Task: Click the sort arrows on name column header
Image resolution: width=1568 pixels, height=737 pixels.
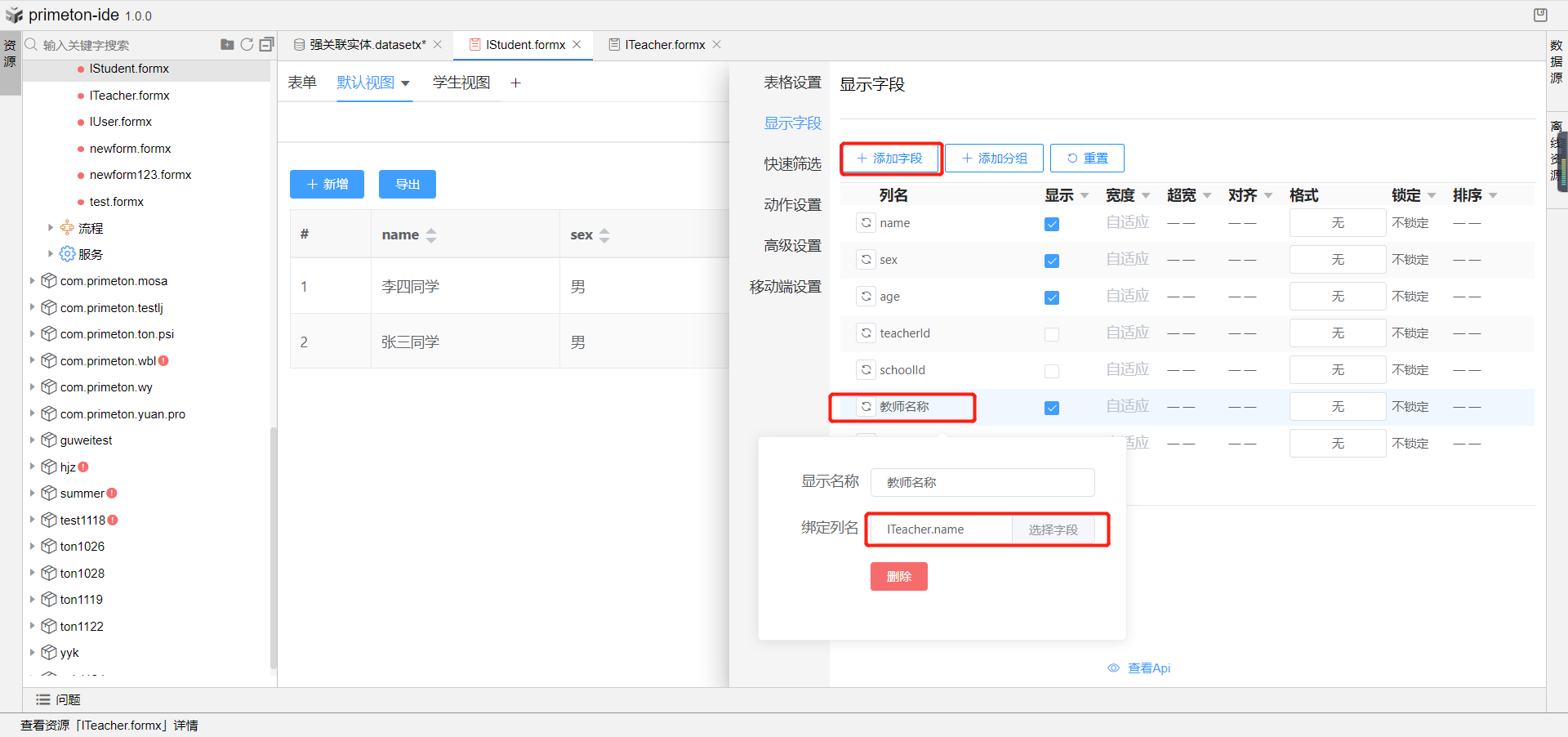Action: coord(431,235)
